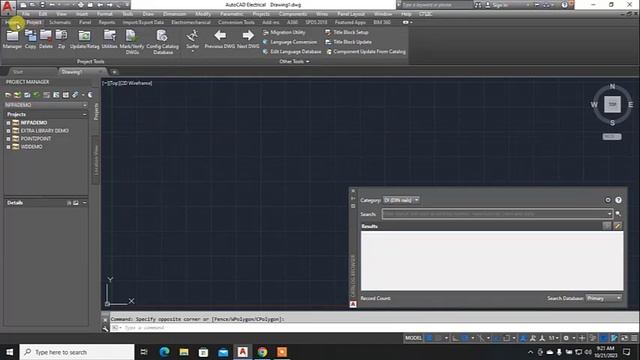Run Component Update From Catalog

(366, 52)
